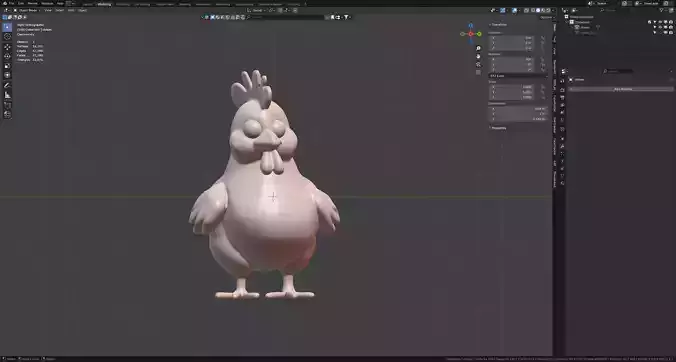Switch to the UV Editing workspace tab
The image size is (676, 362).
142,4
